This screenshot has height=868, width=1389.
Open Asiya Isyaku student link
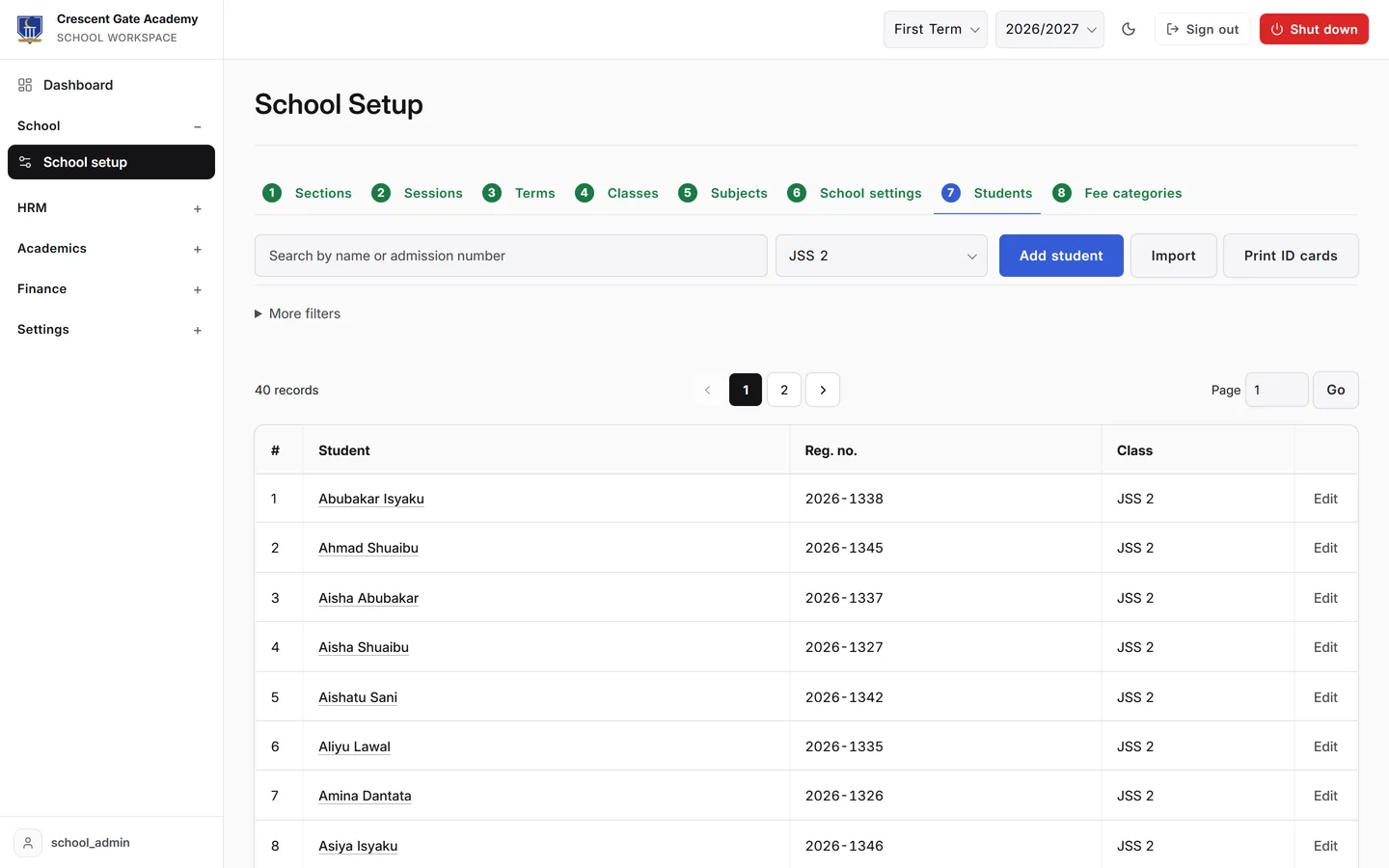pyautogui.click(x=358, y=846)
